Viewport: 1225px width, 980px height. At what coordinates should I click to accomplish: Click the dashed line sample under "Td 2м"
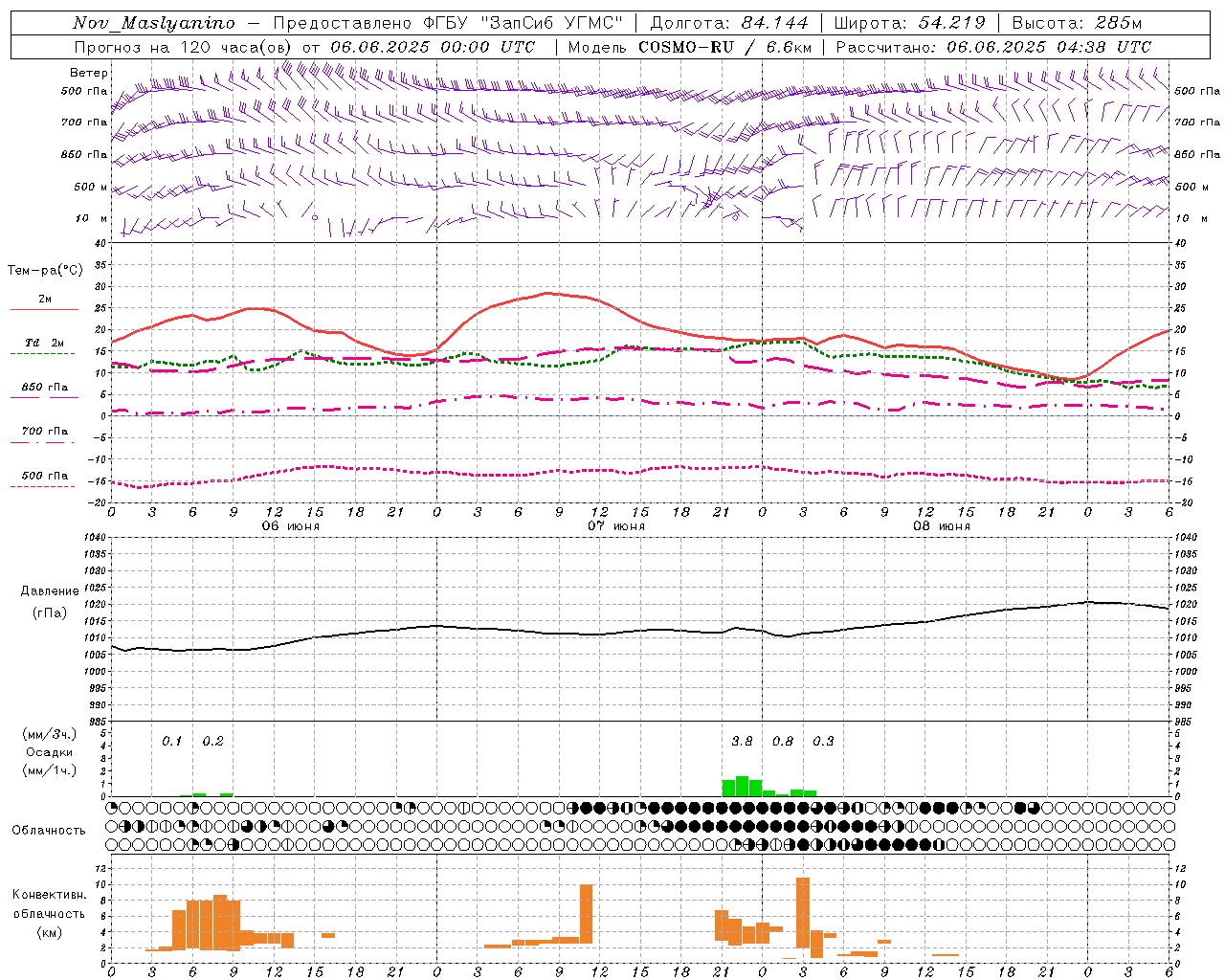tap(43, 354)
